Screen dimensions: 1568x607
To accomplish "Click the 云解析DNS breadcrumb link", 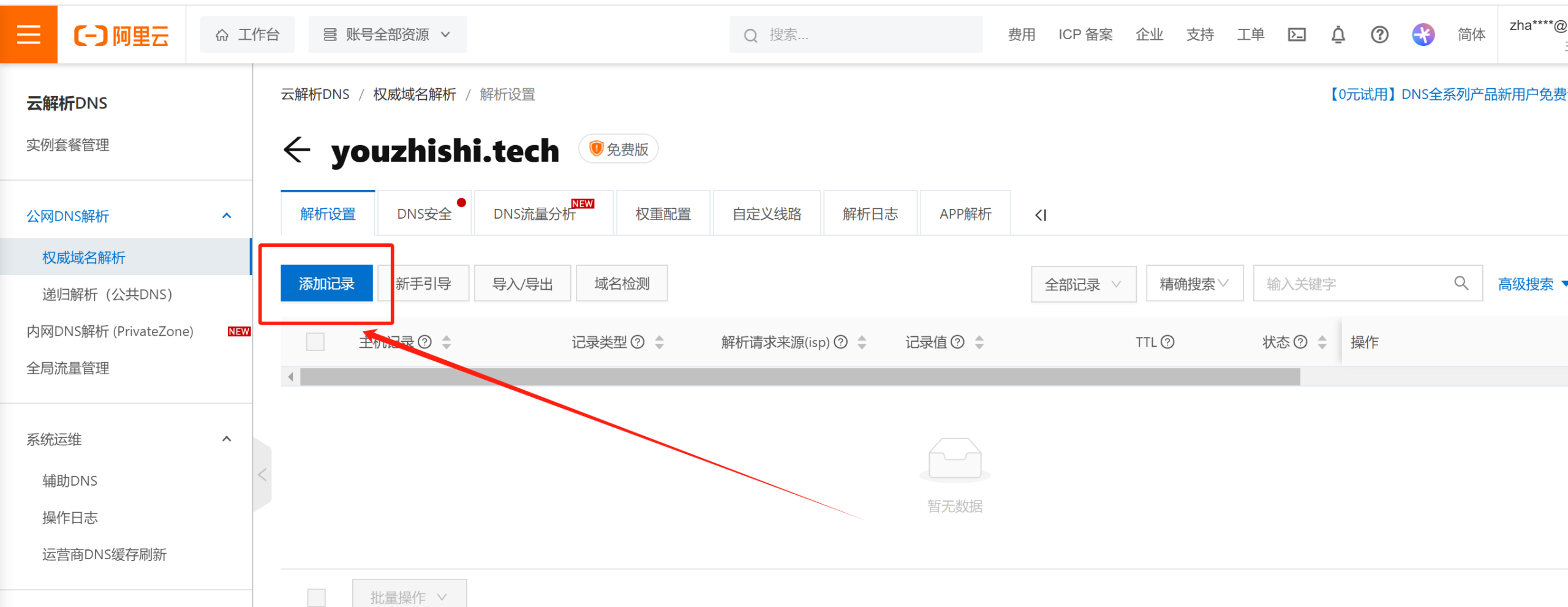I will pyautogui.click(x=315, y=94).
